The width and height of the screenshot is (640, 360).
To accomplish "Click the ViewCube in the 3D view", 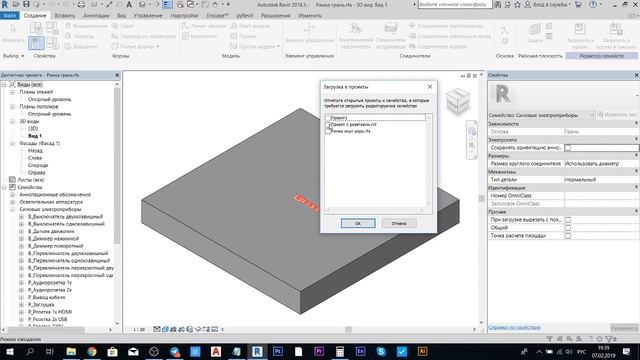I will click(457, 100).
